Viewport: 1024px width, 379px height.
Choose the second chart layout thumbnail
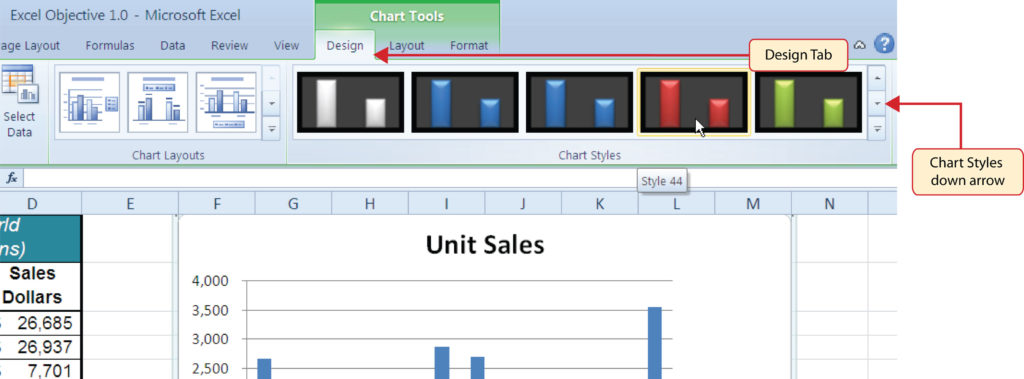tap(157, 102)
